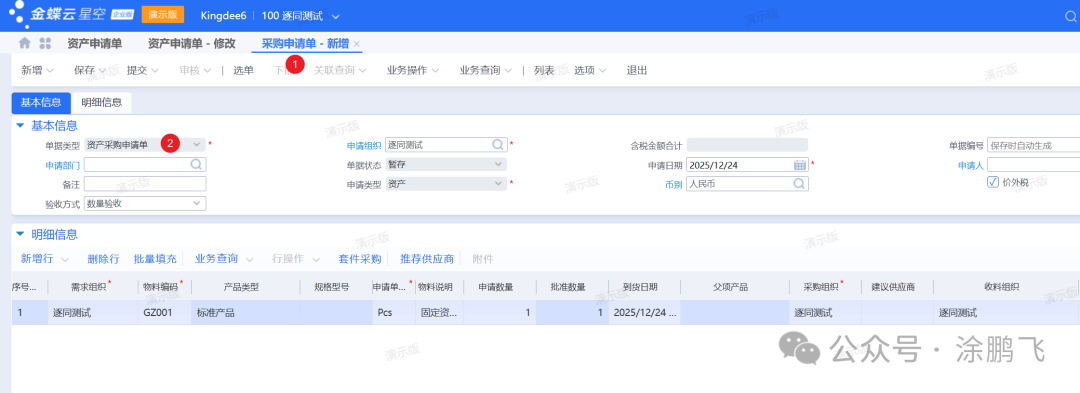Open the detail grid 业务查询 menu
1080x393 pixels.
(225, 259)
